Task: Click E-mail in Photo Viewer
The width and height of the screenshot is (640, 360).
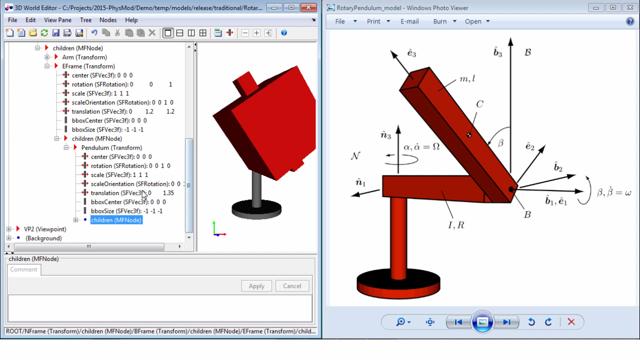Action: point(409,21)
